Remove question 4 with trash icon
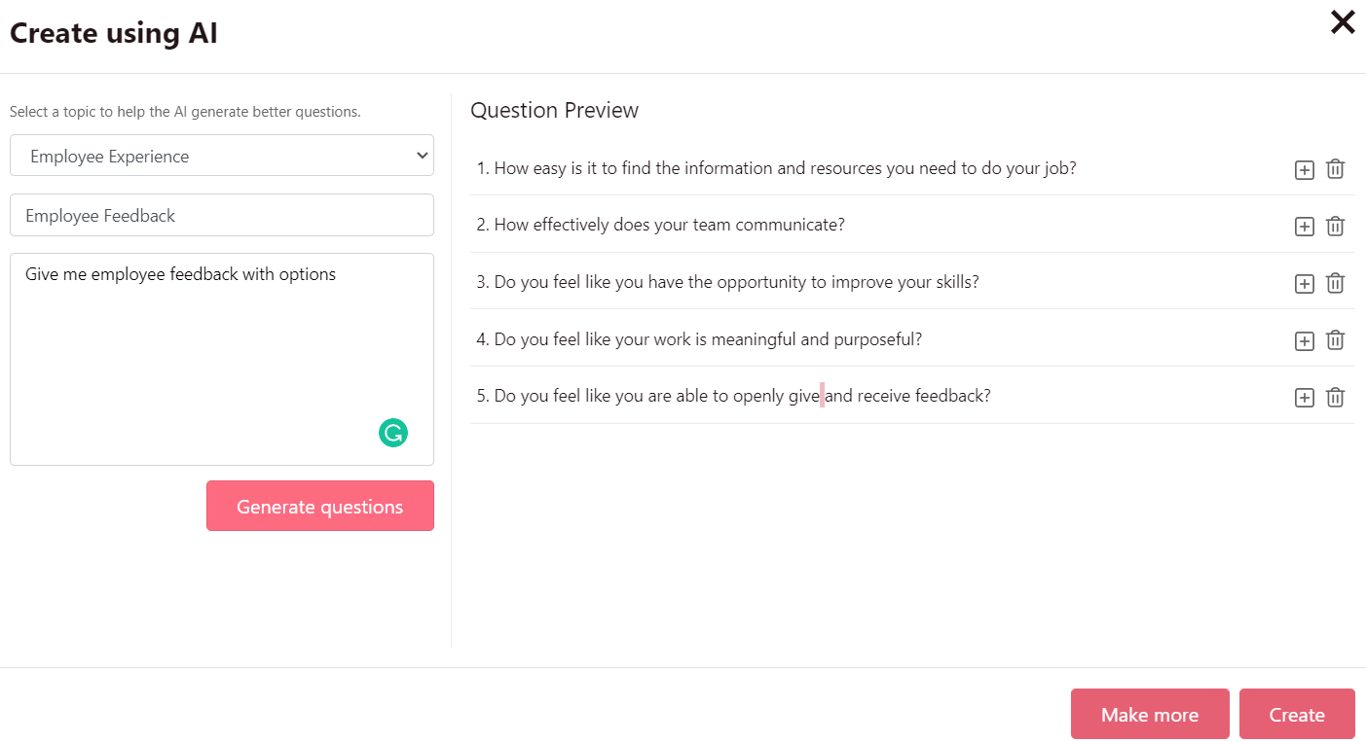This screenshot has width=1366, height=742. pyautogui.click(x=1335, y=340)
